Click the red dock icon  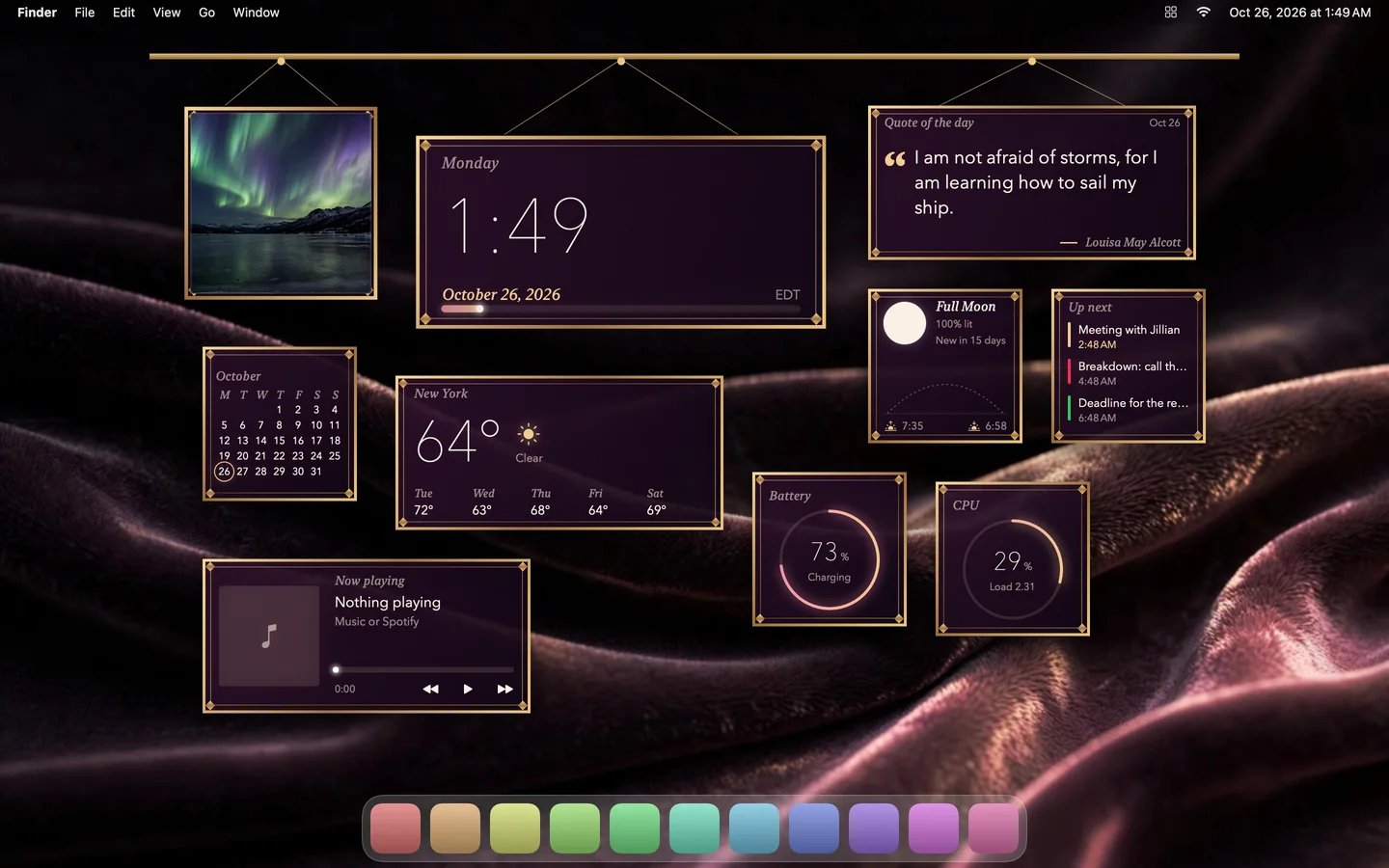[395, 828]
